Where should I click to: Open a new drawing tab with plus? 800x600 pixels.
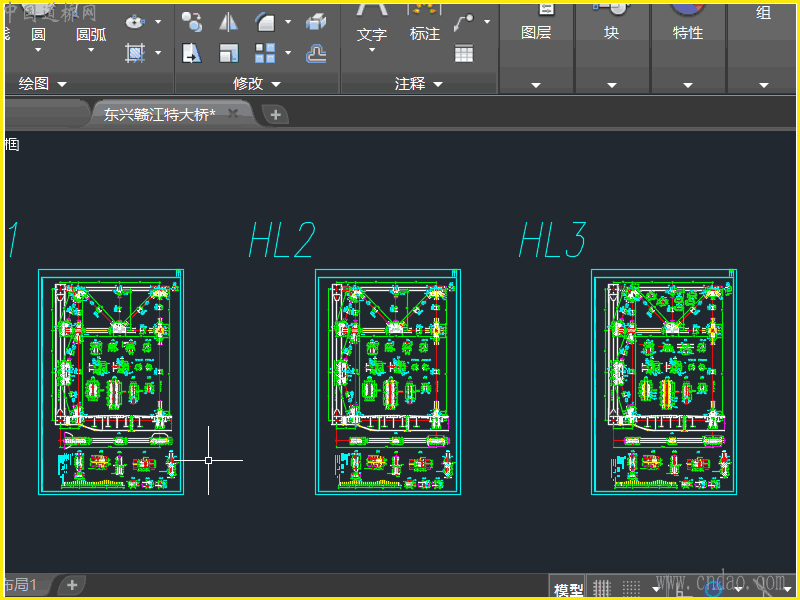(x=276, y=114)
